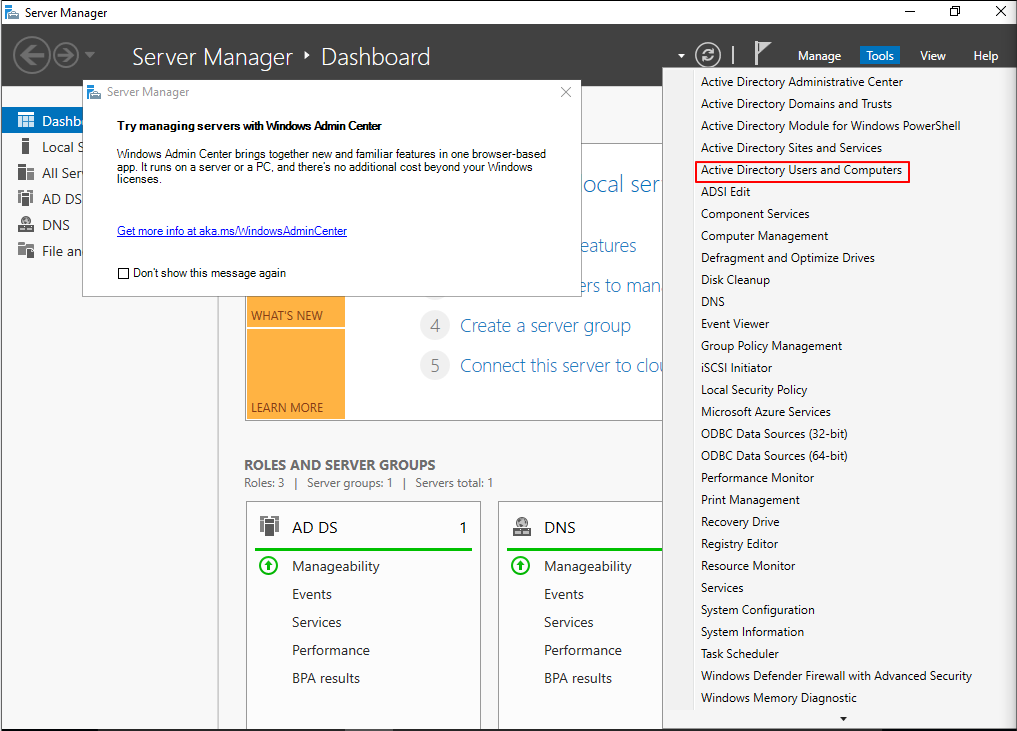Open Windows Defender Firewall with Advanced Security
Image resolution: width=1017 pixels, height=731 pixels.
pos(836,676)
